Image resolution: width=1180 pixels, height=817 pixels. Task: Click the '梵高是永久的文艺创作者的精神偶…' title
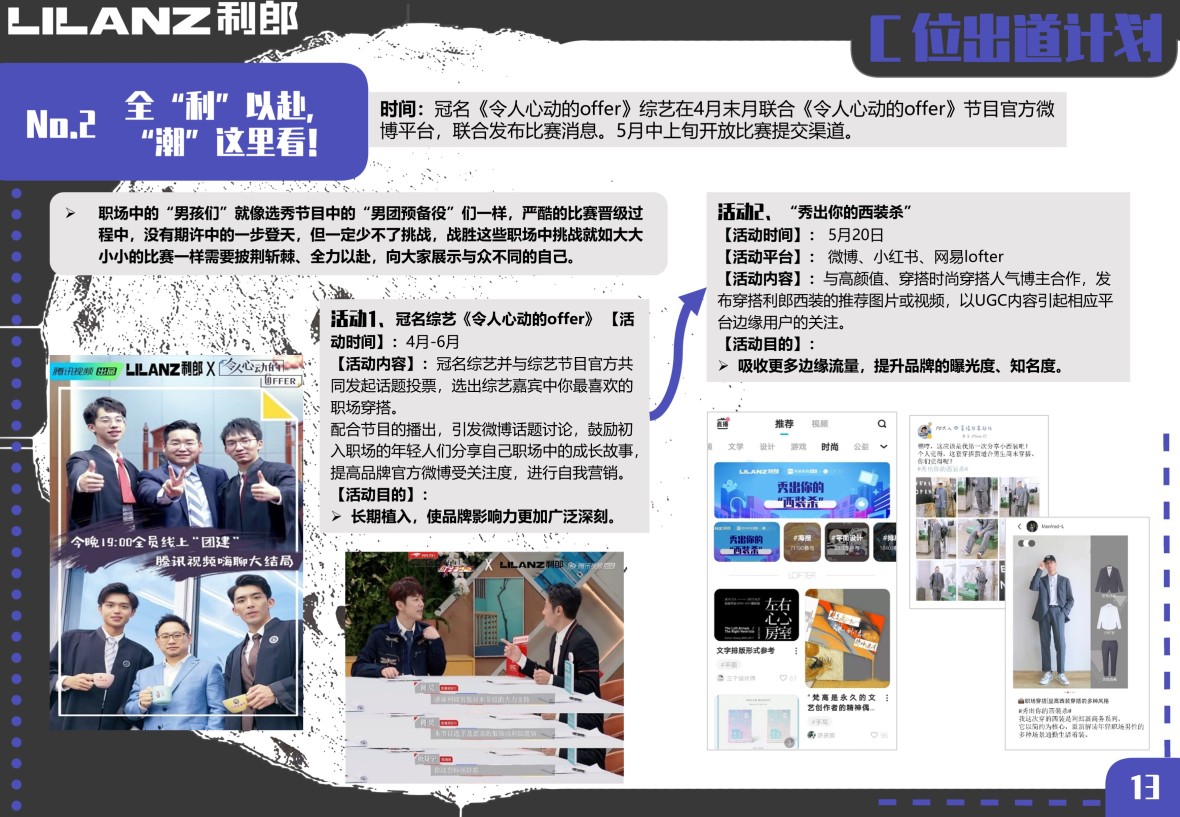841,703
